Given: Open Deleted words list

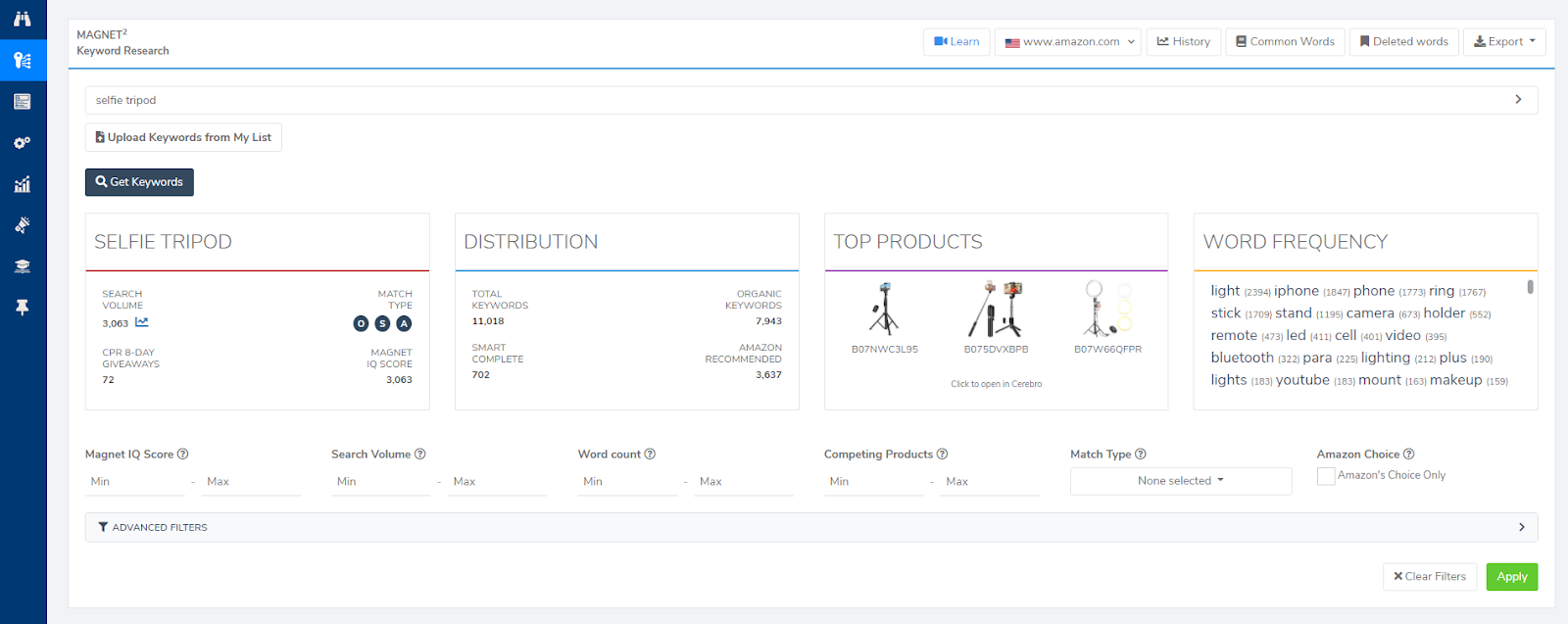Looking at the screenshot, I should 1403,42.
